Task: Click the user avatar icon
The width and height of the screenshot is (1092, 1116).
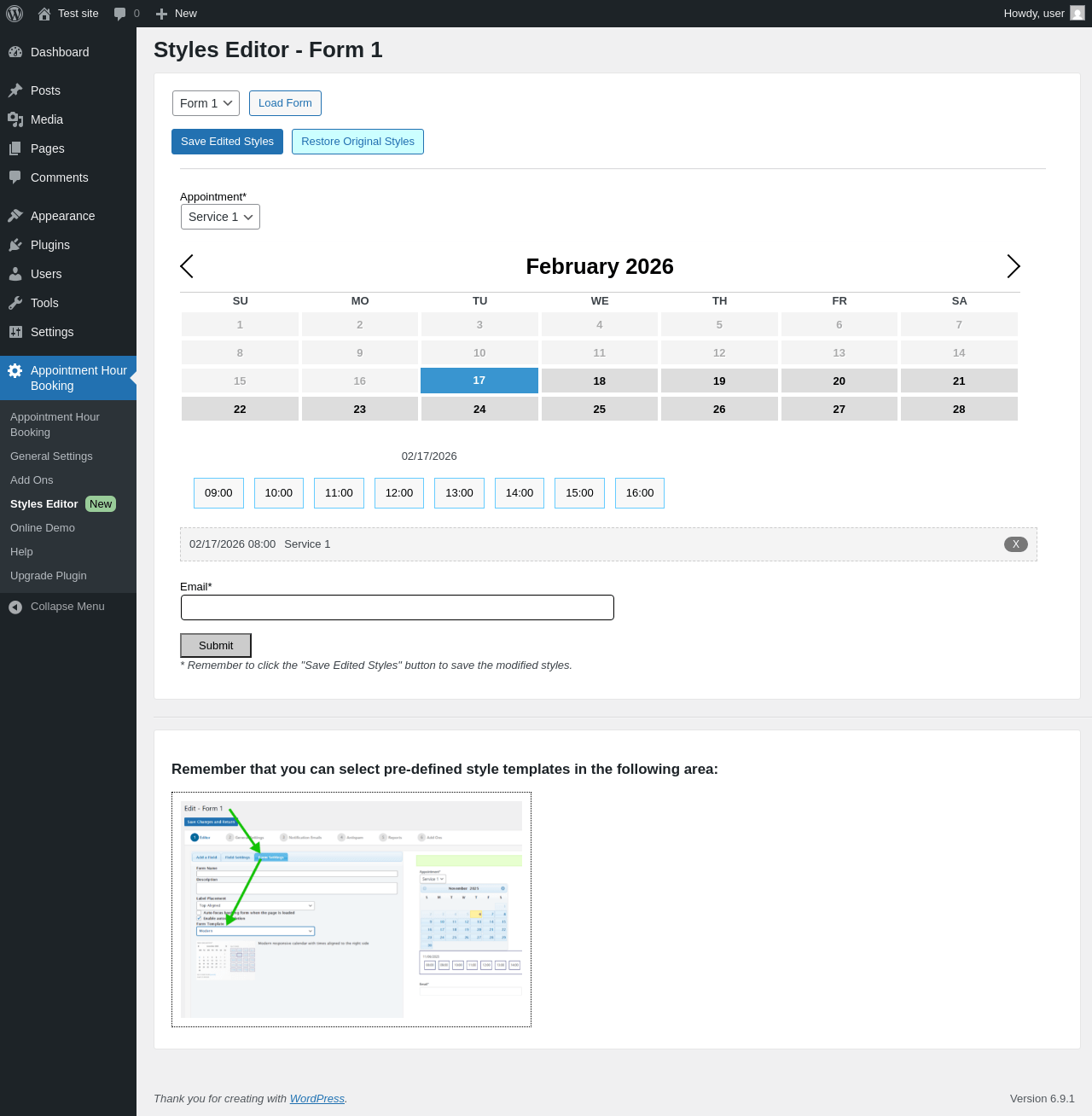Action: click(1077, 13)
